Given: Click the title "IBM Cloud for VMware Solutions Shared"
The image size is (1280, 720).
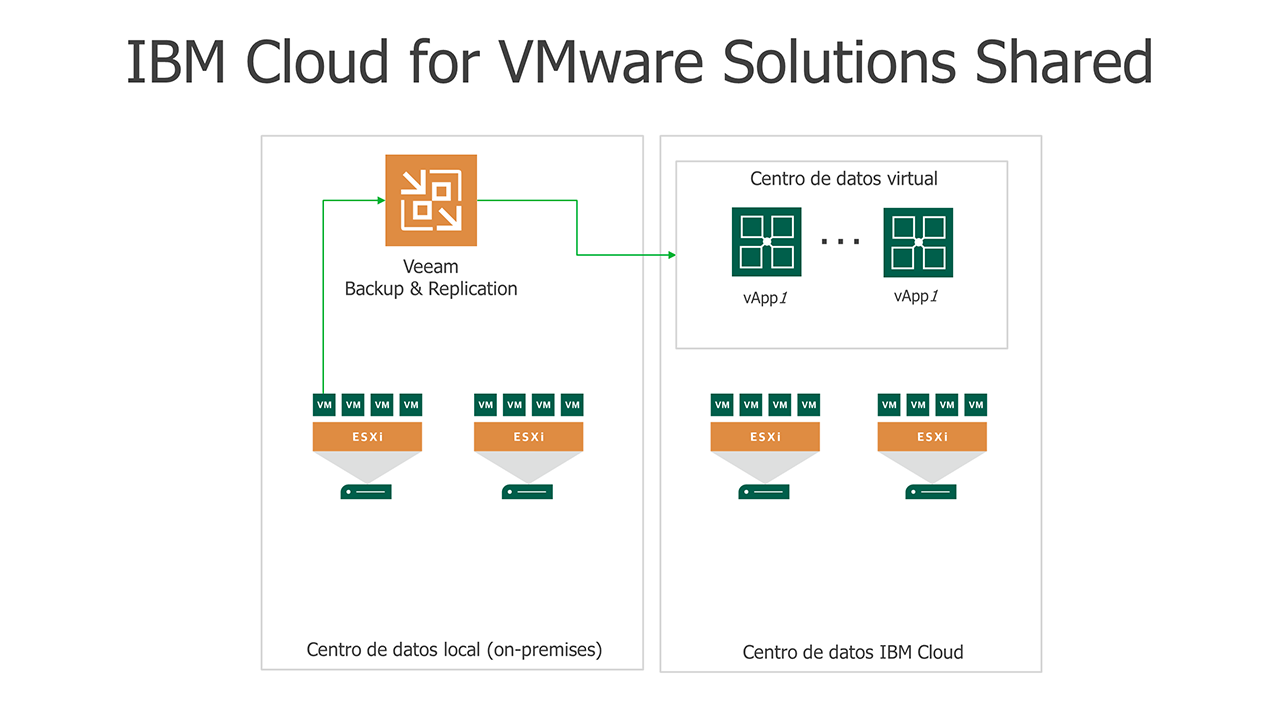Looking at the screenshot, I should click(x=640, y=62).
